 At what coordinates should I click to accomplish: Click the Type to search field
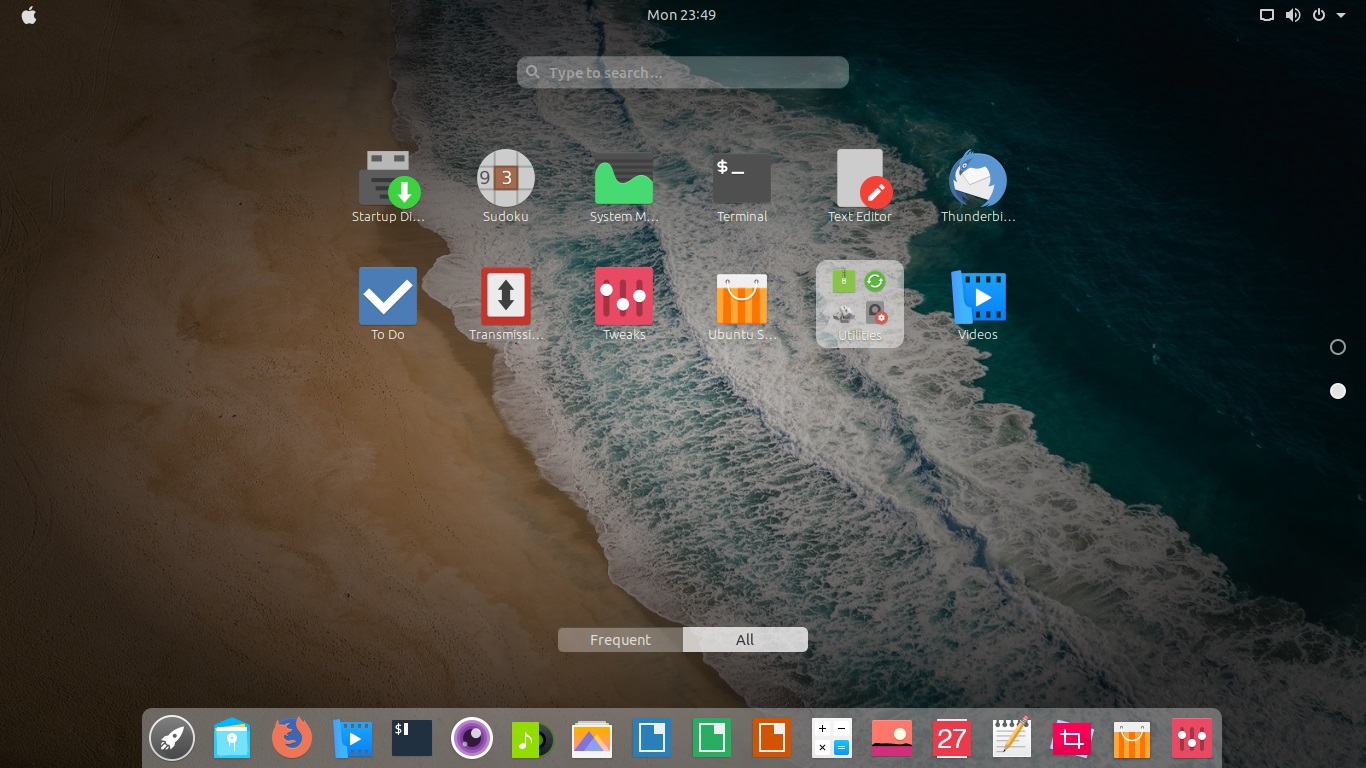683,72
